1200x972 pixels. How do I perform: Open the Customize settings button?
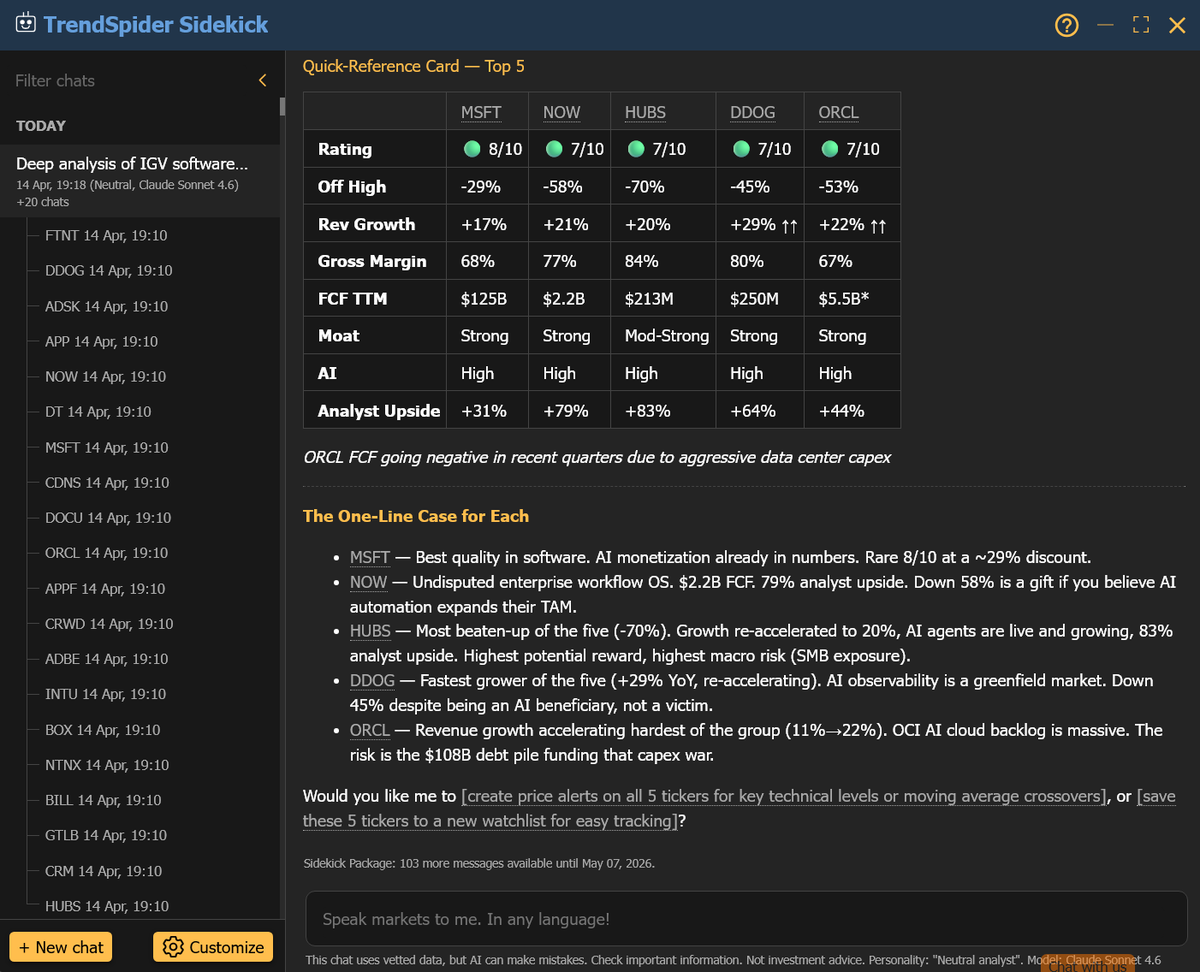click(214, 947)
